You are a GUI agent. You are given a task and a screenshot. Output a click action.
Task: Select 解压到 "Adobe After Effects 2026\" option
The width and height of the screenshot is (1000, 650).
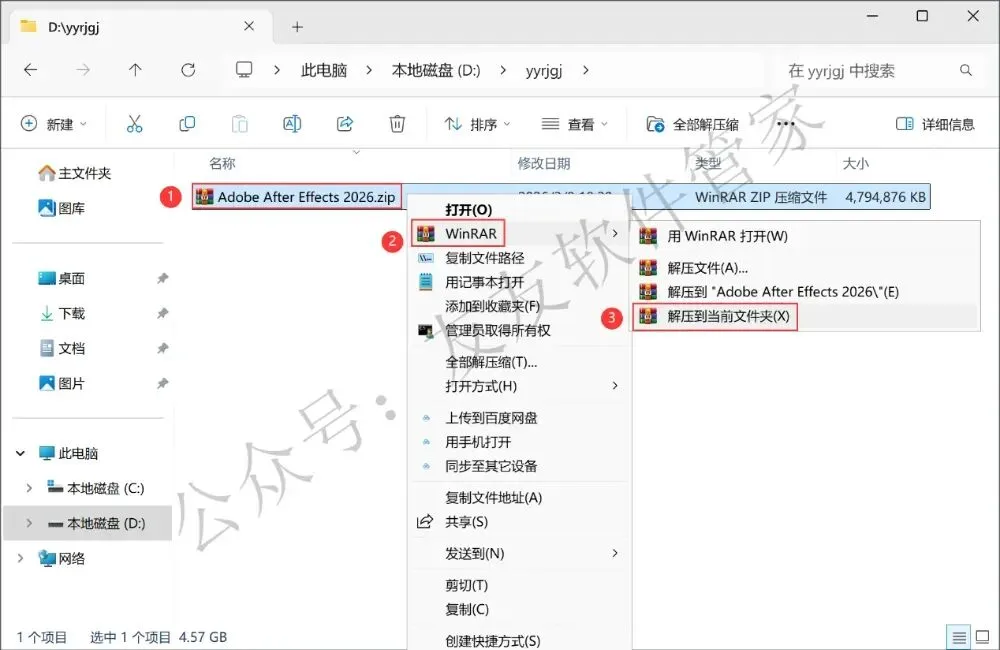783,292
